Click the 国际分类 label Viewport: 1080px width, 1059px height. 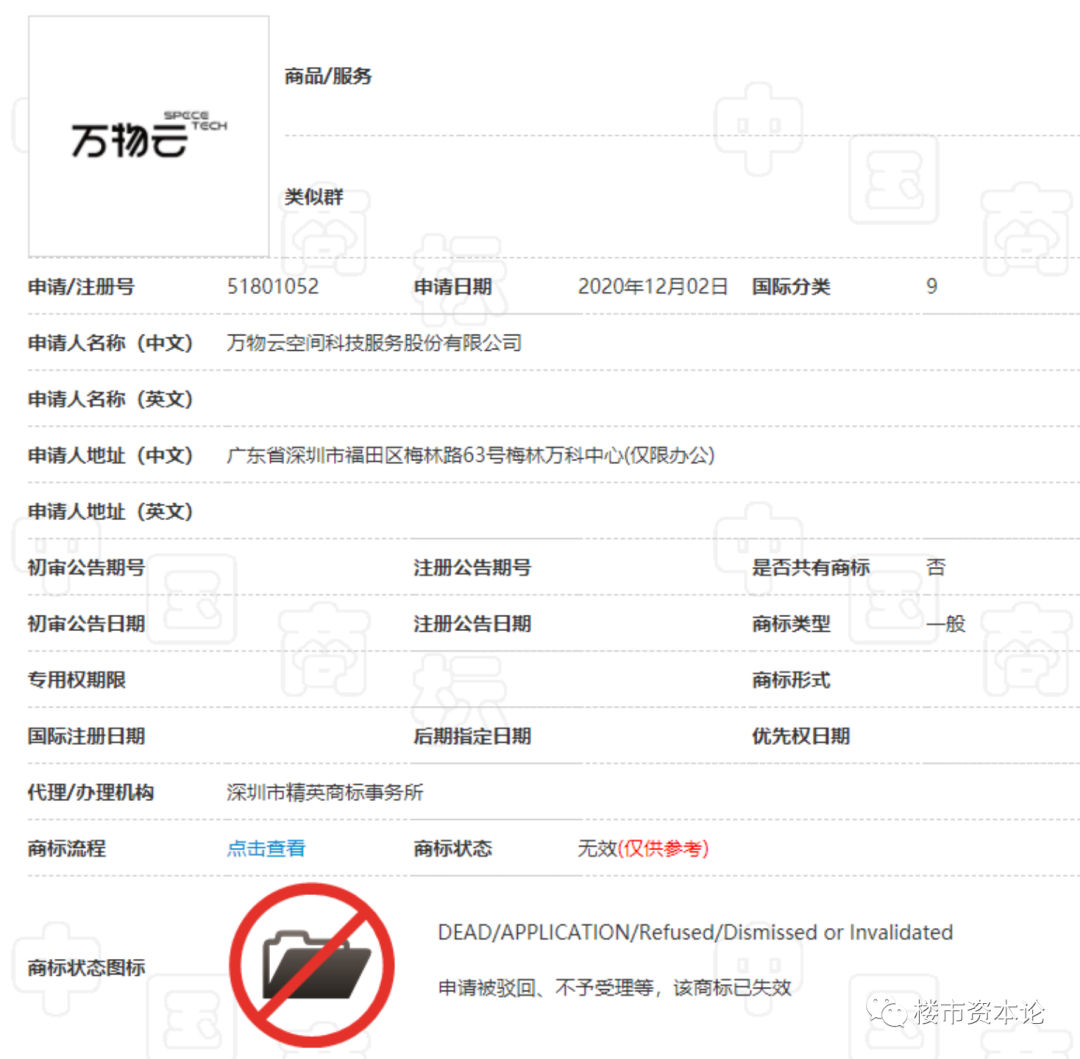(x=791, y=286)
